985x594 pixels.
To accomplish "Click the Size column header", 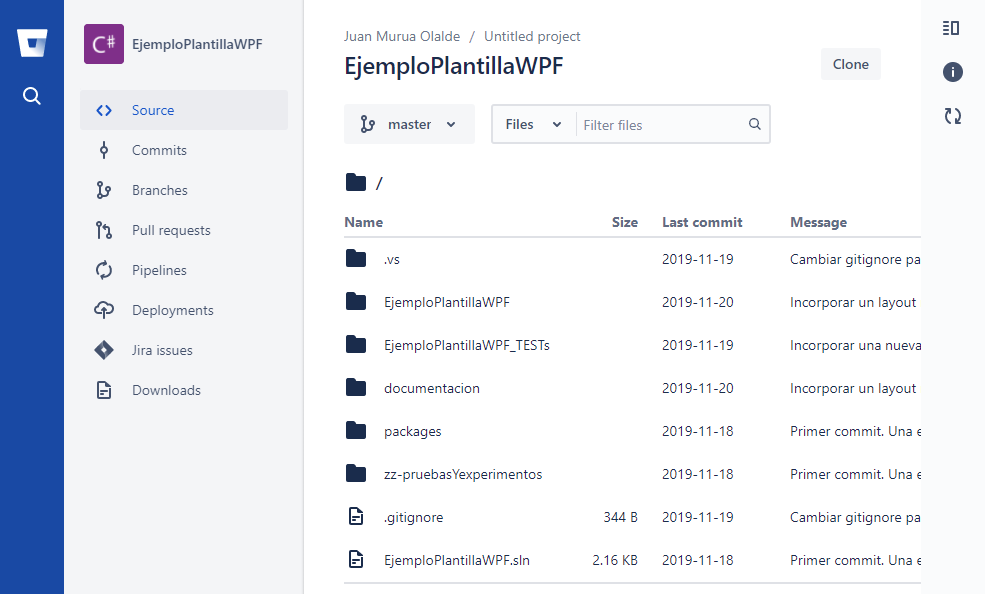I will click(x=625, y=222).
